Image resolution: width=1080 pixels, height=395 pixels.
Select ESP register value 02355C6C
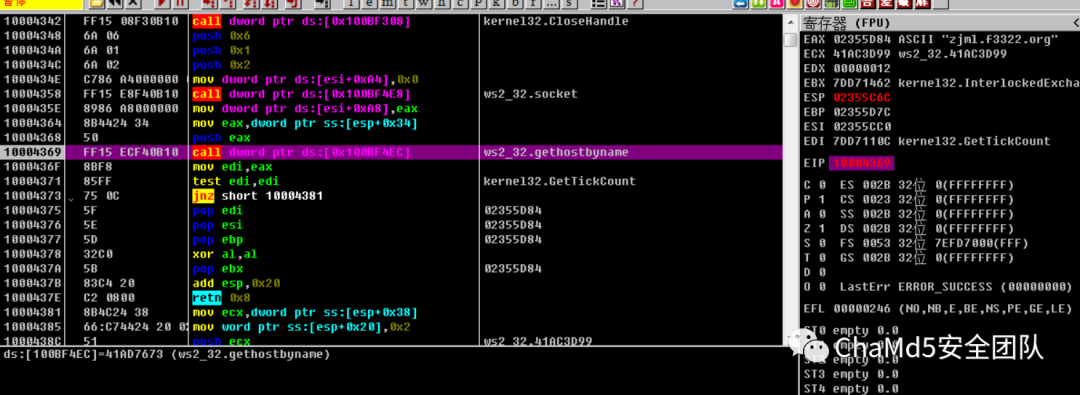click(x=861, y=98)
